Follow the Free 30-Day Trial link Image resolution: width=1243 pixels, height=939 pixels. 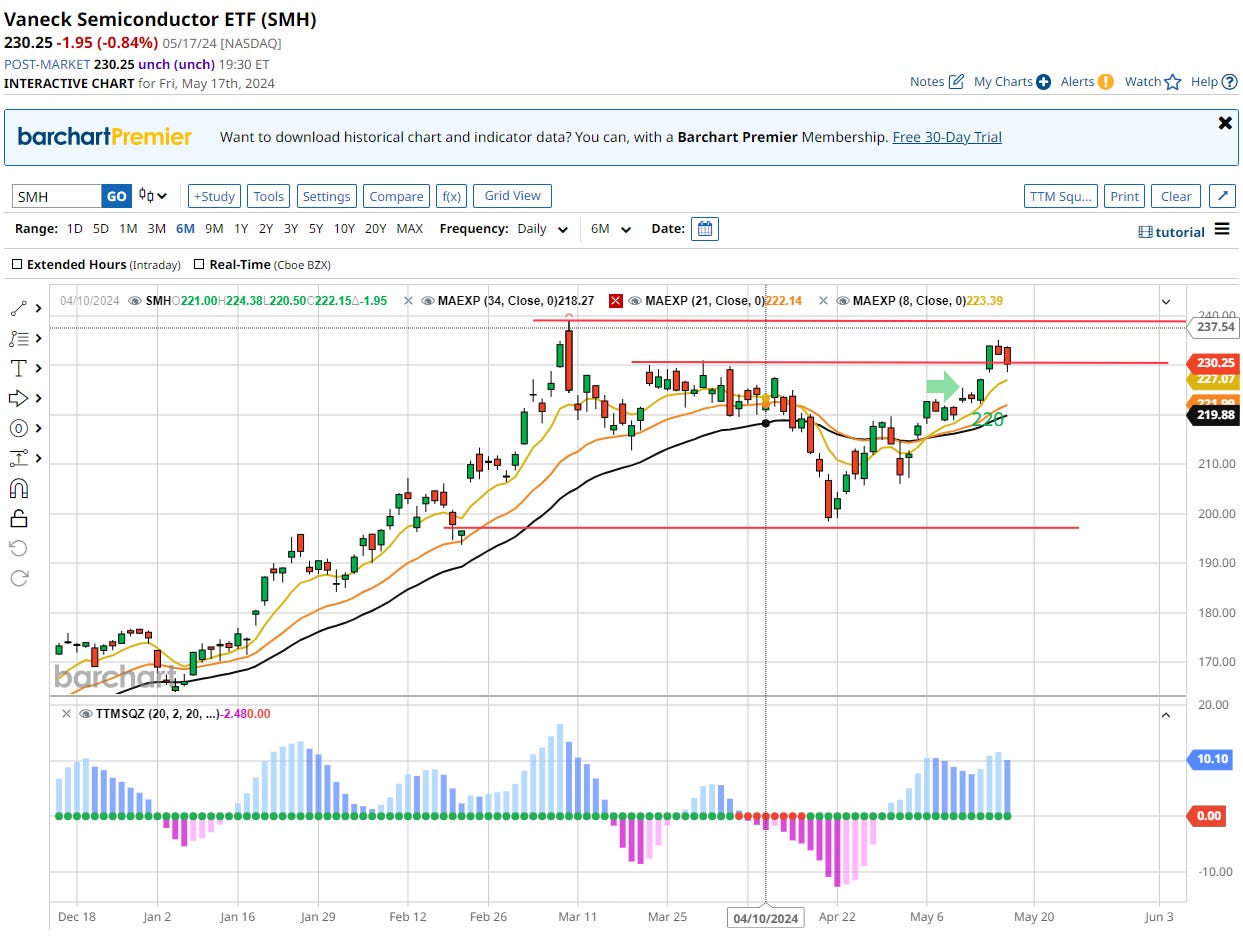[x=947, y=137]
